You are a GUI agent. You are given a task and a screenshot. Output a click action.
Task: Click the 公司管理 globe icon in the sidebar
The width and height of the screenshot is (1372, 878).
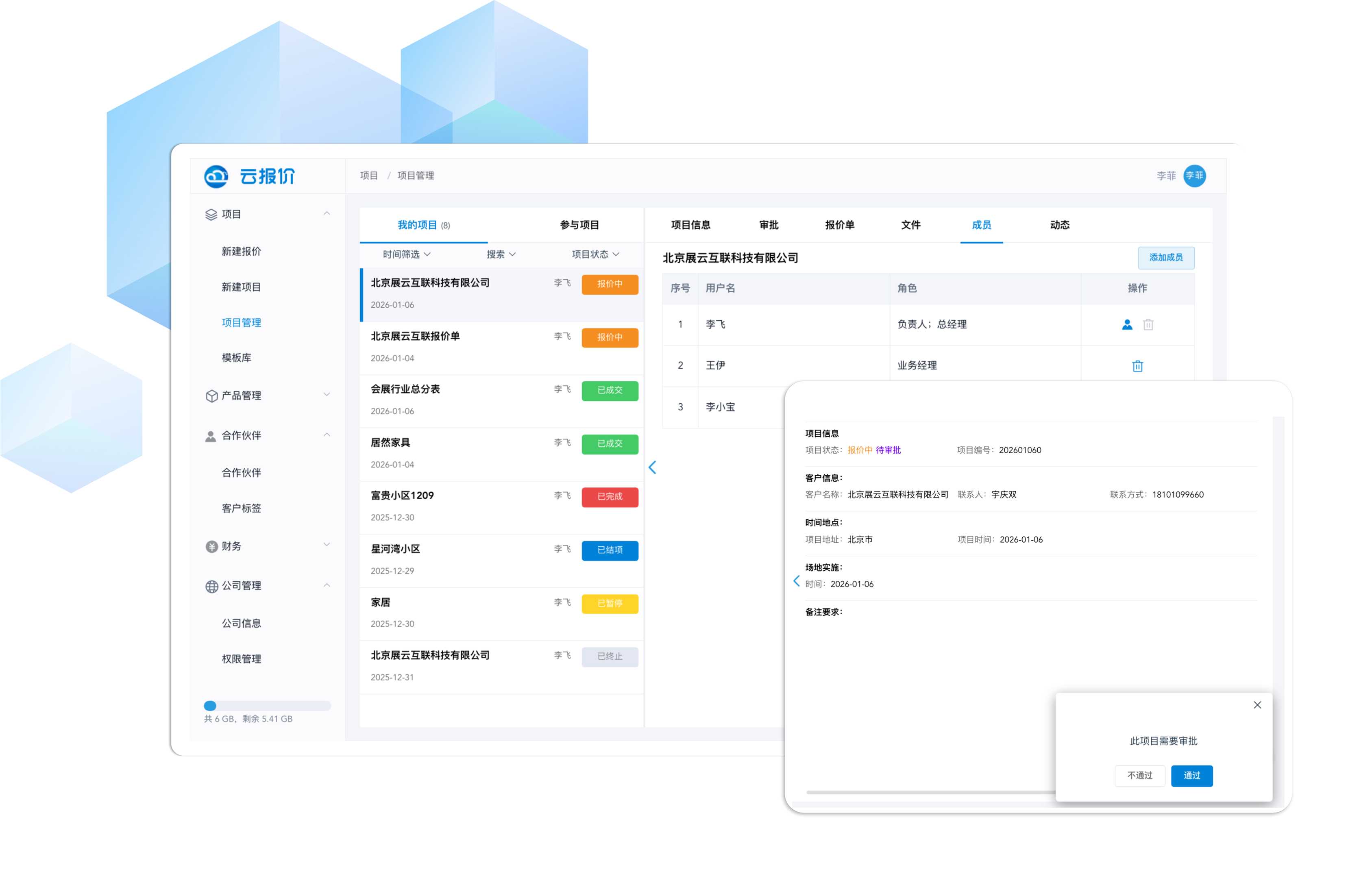click(211, 586)
